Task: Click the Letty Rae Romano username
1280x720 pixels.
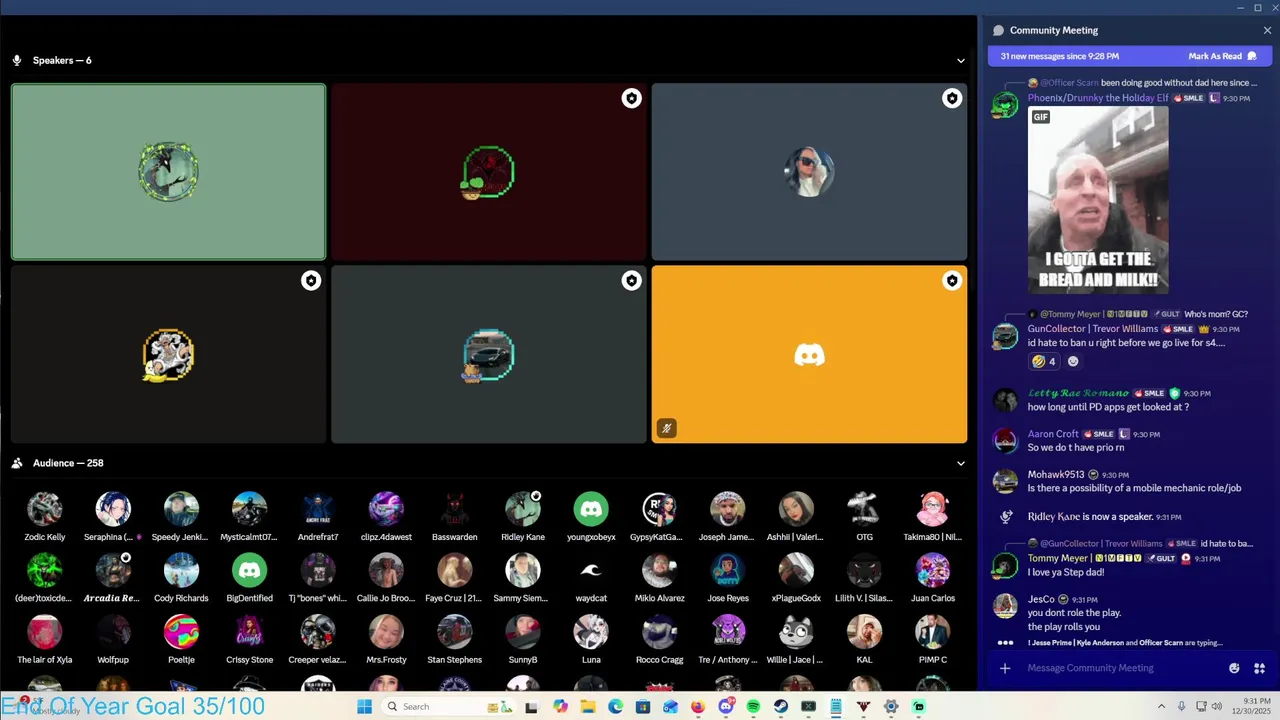Action: click(1078, 393)
